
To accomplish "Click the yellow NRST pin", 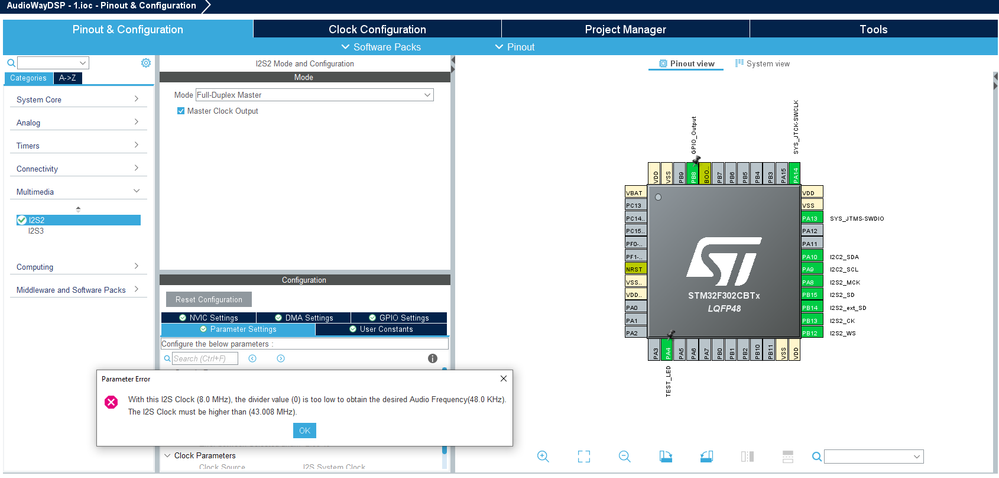I will coord(636,269).
